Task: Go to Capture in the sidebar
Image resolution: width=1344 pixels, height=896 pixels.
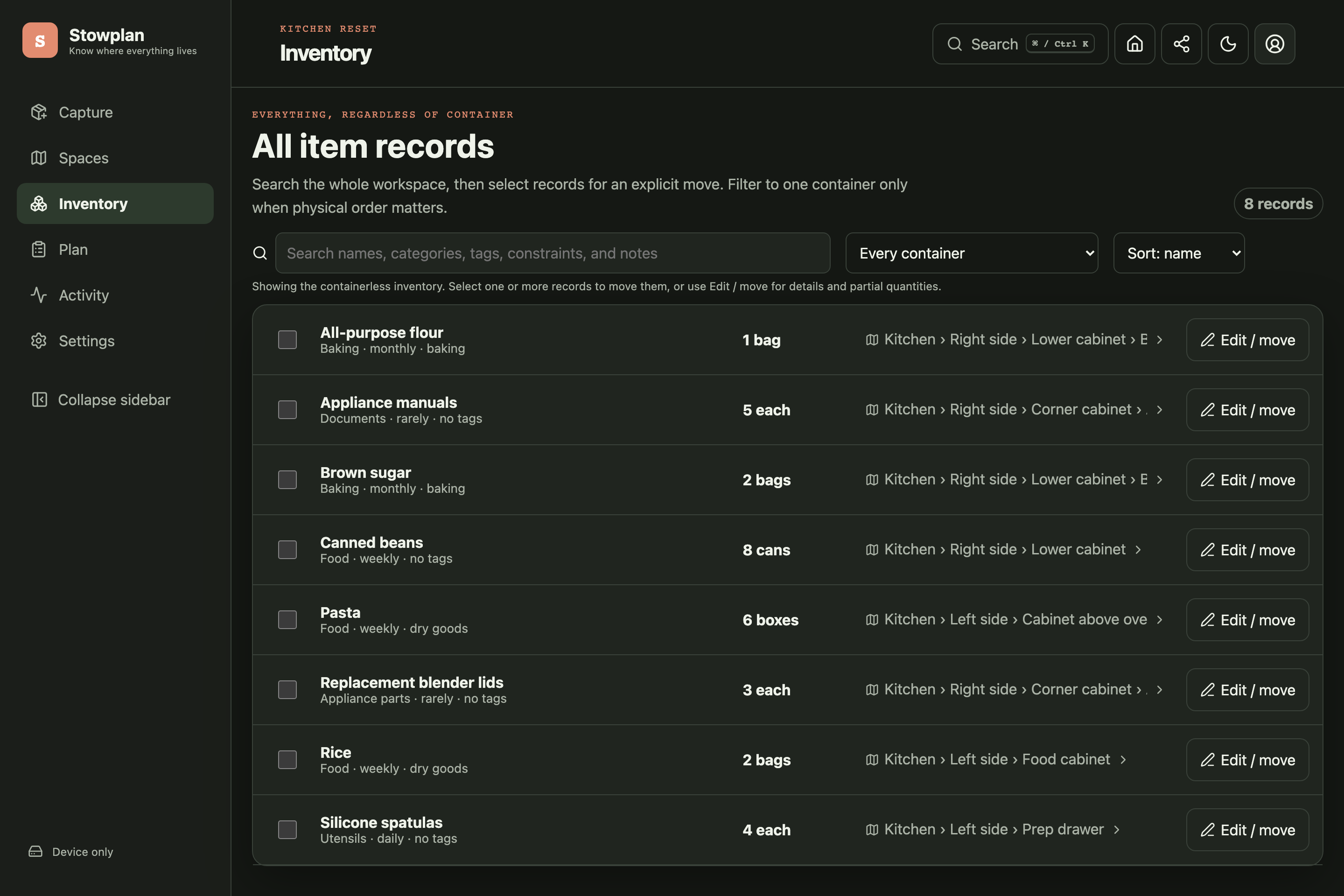Action: [x=115, y=112]
